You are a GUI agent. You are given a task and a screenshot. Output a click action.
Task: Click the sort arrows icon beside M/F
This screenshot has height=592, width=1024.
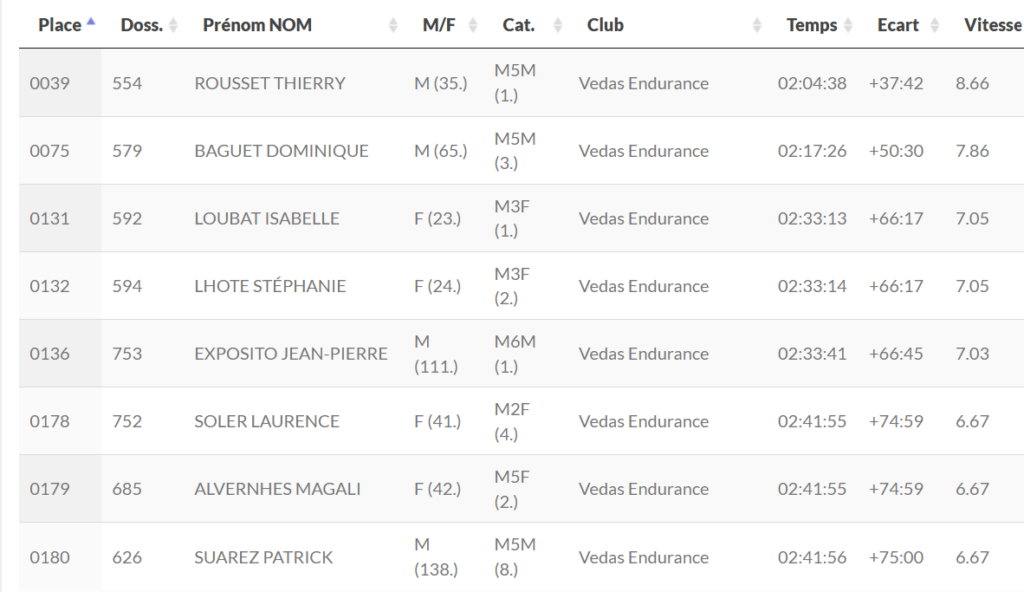(x=473, y=25)
